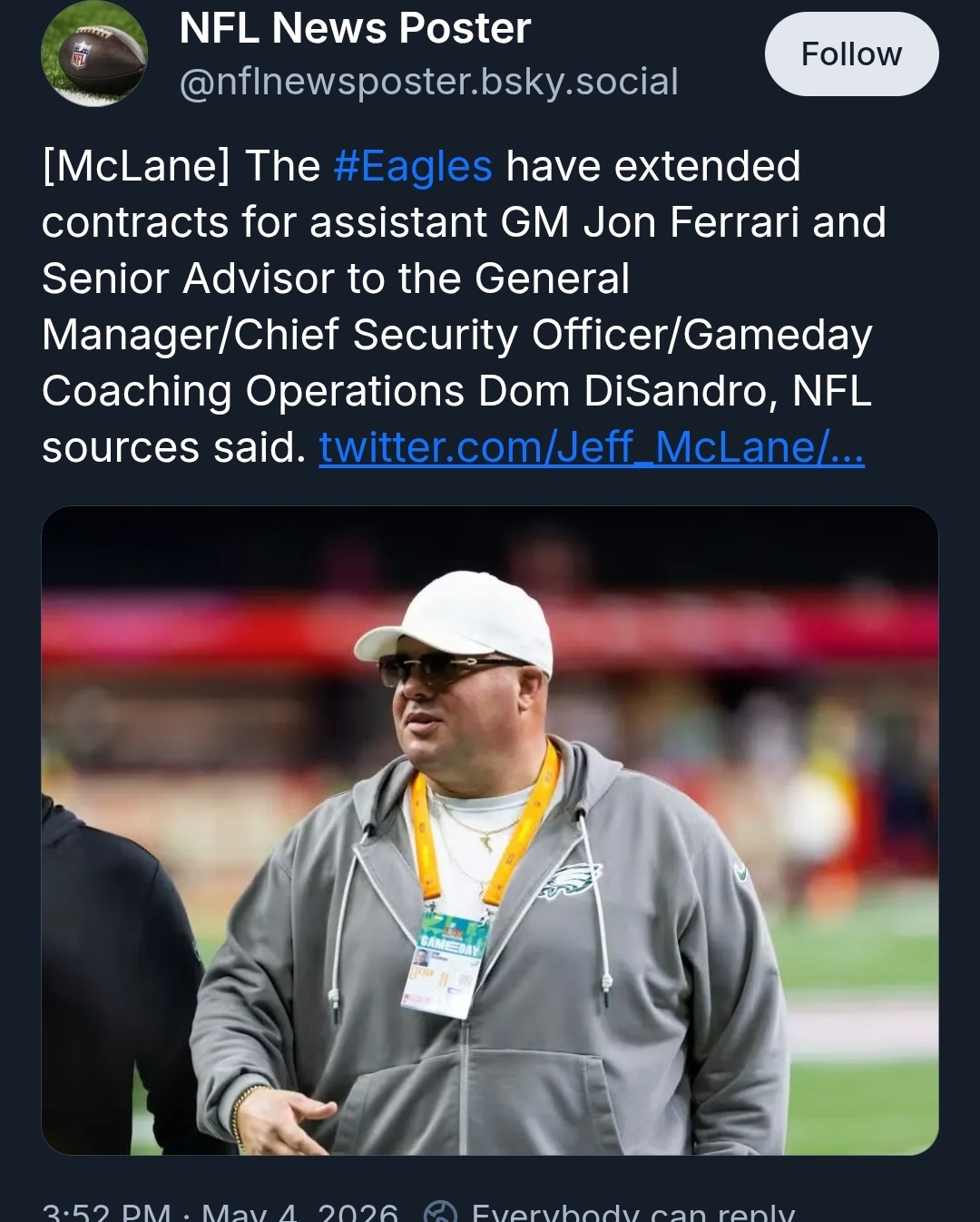Follow the NFL News Poster account

[x=851, y=54]
